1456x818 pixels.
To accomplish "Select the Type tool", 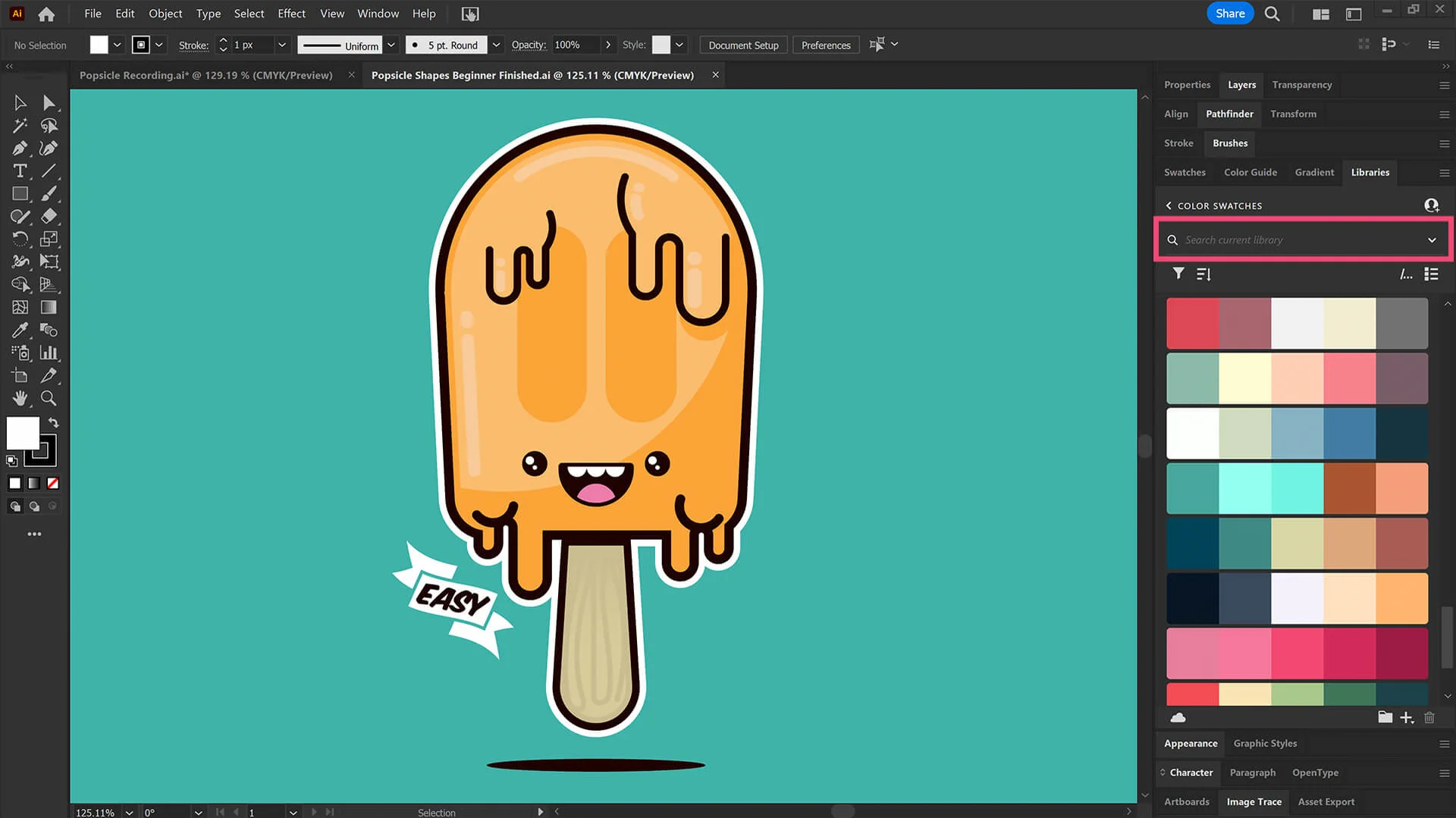I will (x=20, y=171).
